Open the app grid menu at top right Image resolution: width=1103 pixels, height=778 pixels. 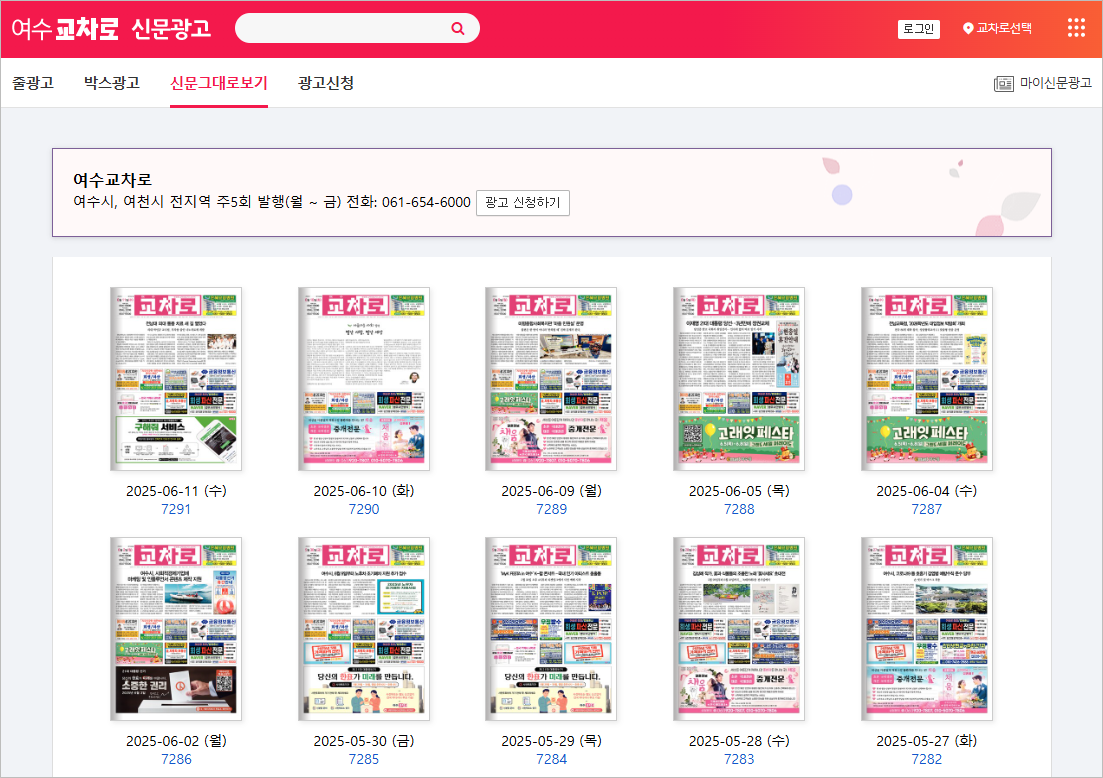point(1075,27)
